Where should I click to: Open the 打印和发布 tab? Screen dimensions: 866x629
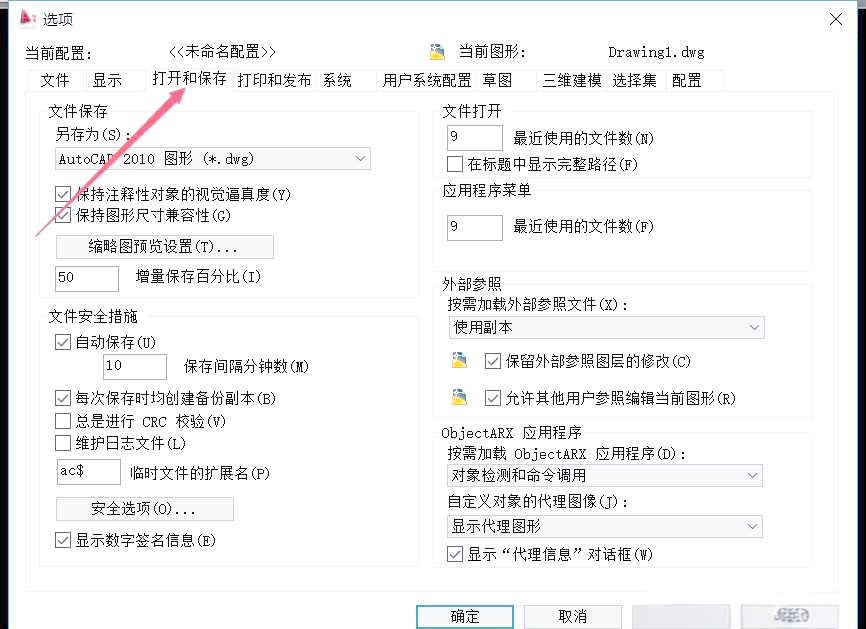coord(274,81)
